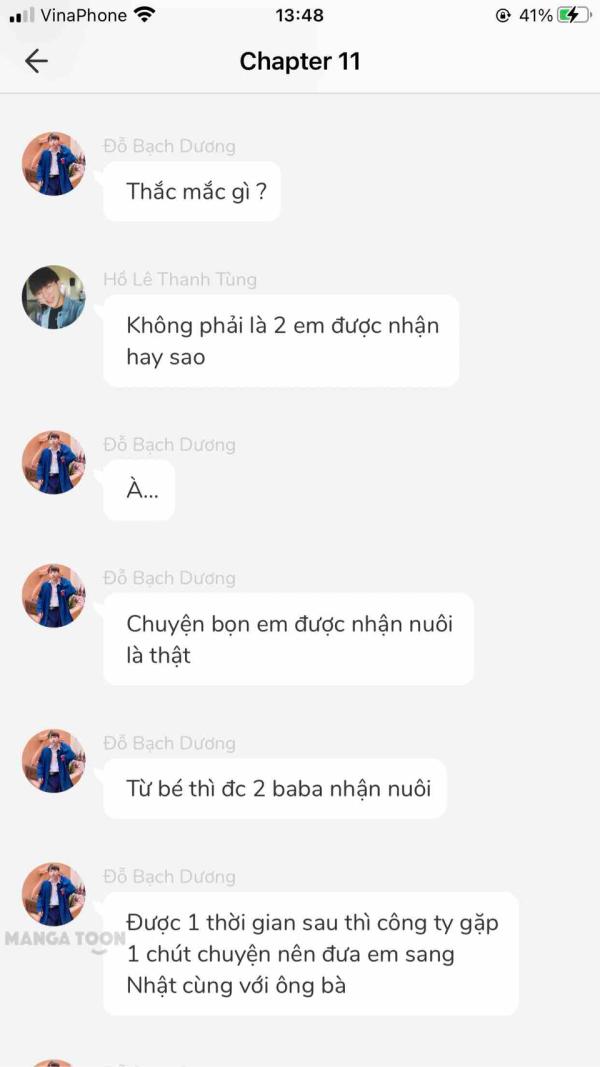Screen dimensions: 600x1067
Task: Tap the Wi-Fi signal icon
Action: (144, 15)
